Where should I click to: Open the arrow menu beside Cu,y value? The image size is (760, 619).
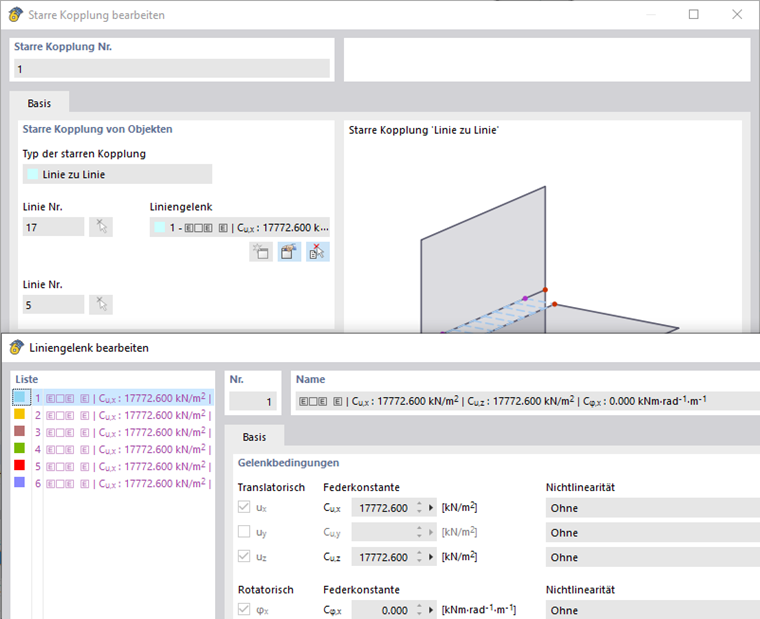click(x=431, y=533)
